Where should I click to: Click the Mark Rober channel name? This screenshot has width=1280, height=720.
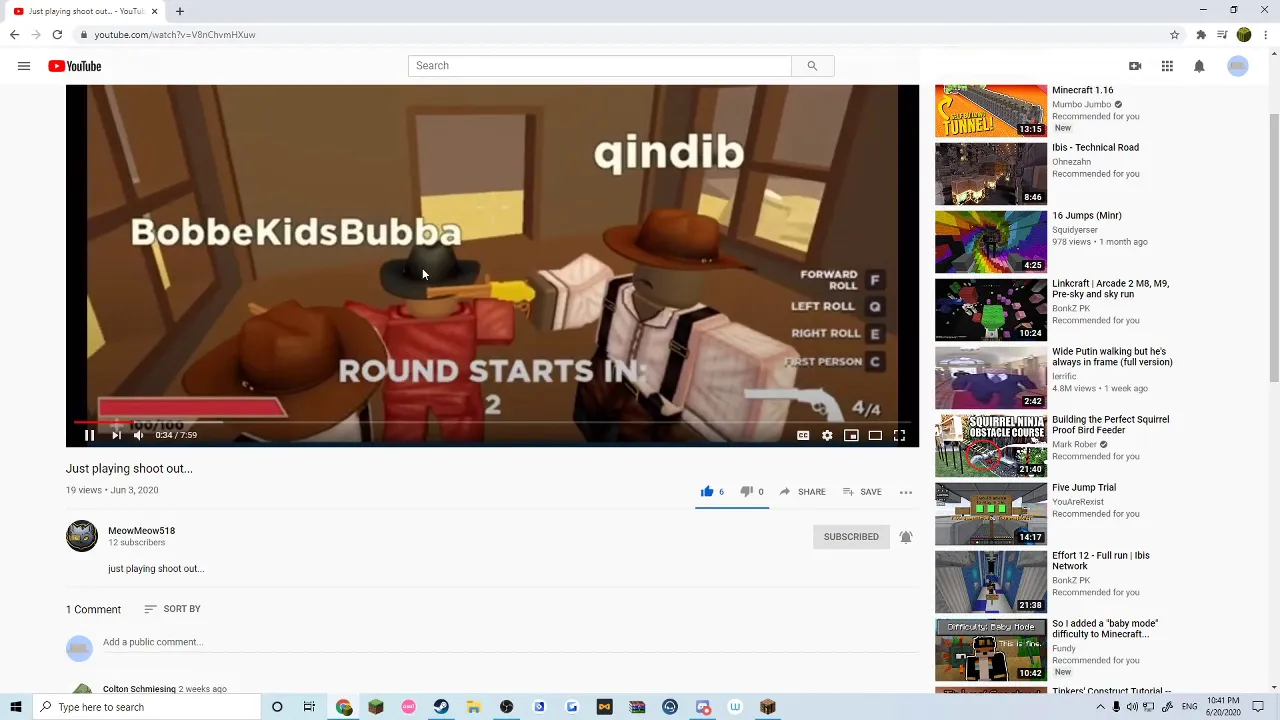pos(1074,444)
